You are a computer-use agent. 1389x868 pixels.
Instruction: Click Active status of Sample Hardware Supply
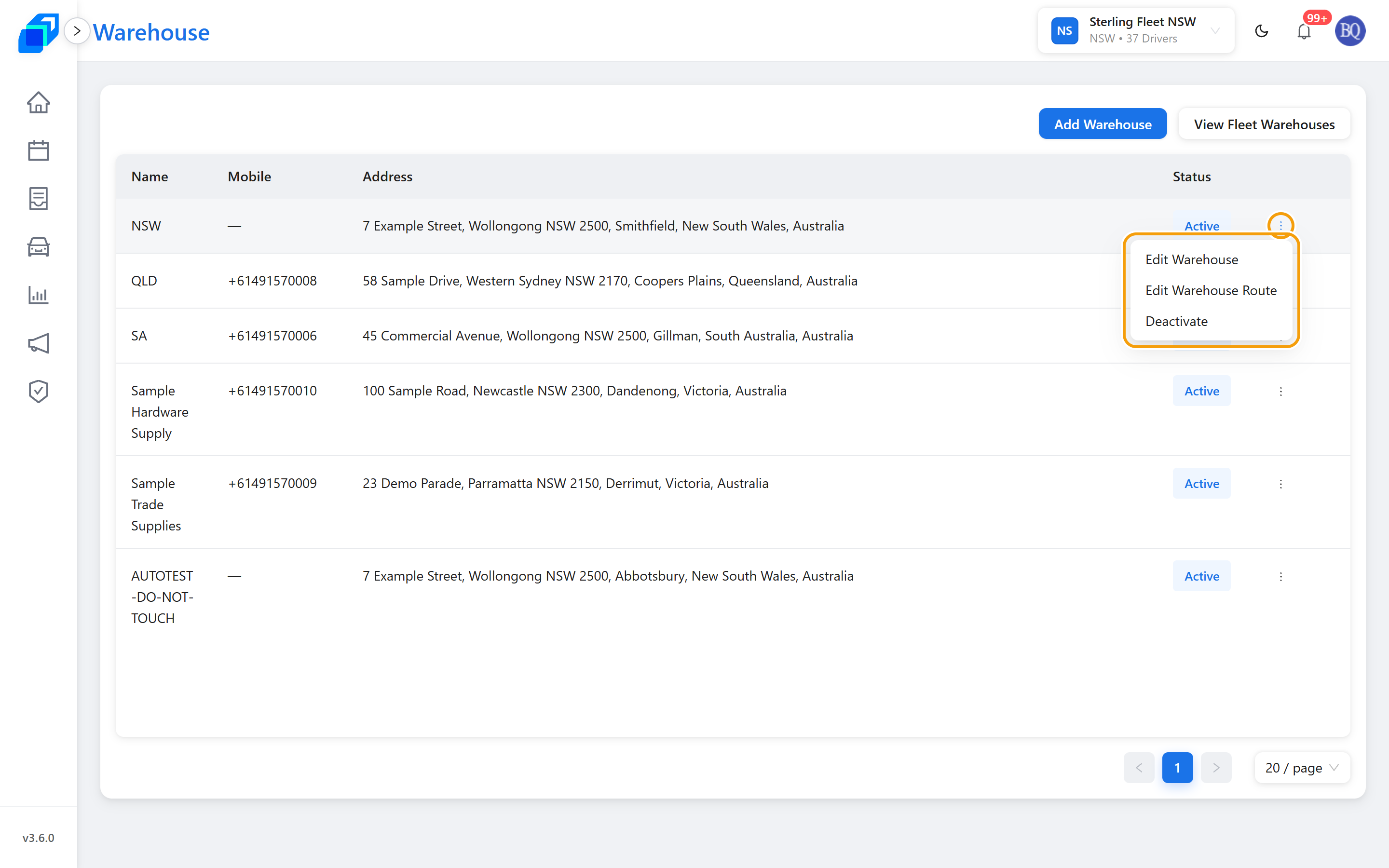[1202, 391]
